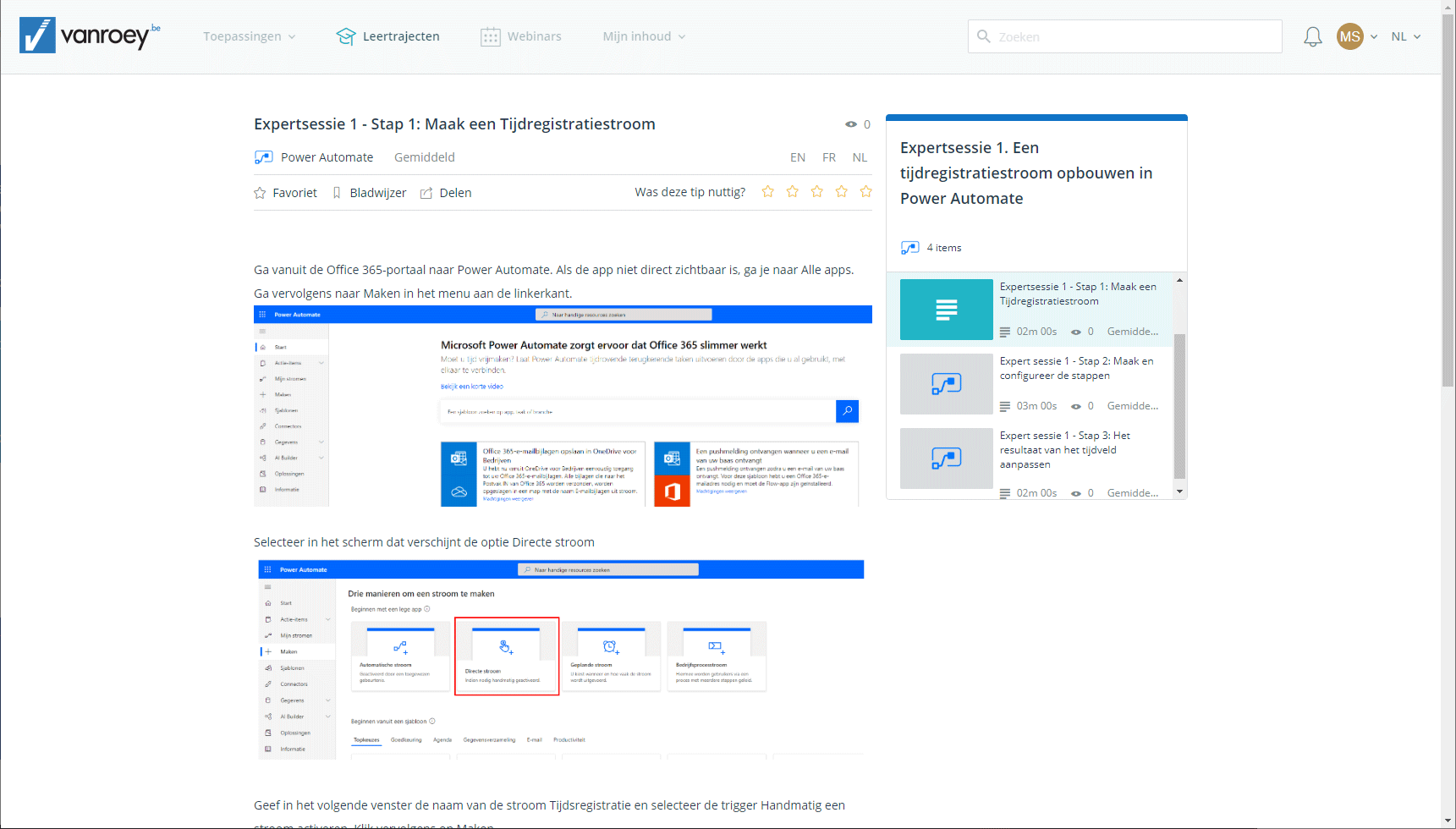Click the views eye icon beside title
Screen dimensions: 1456x829
(x=851, y=124)
